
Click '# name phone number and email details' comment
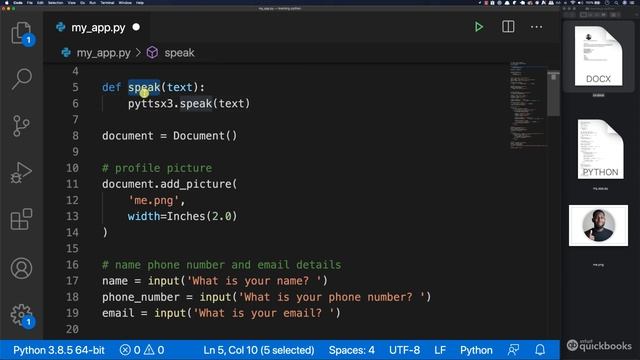point(222,264)
